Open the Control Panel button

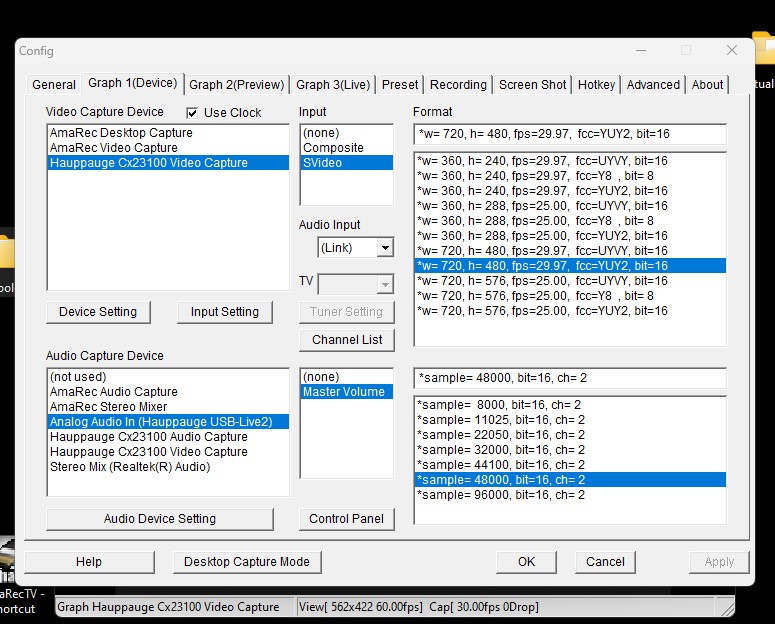click(346, 519)
